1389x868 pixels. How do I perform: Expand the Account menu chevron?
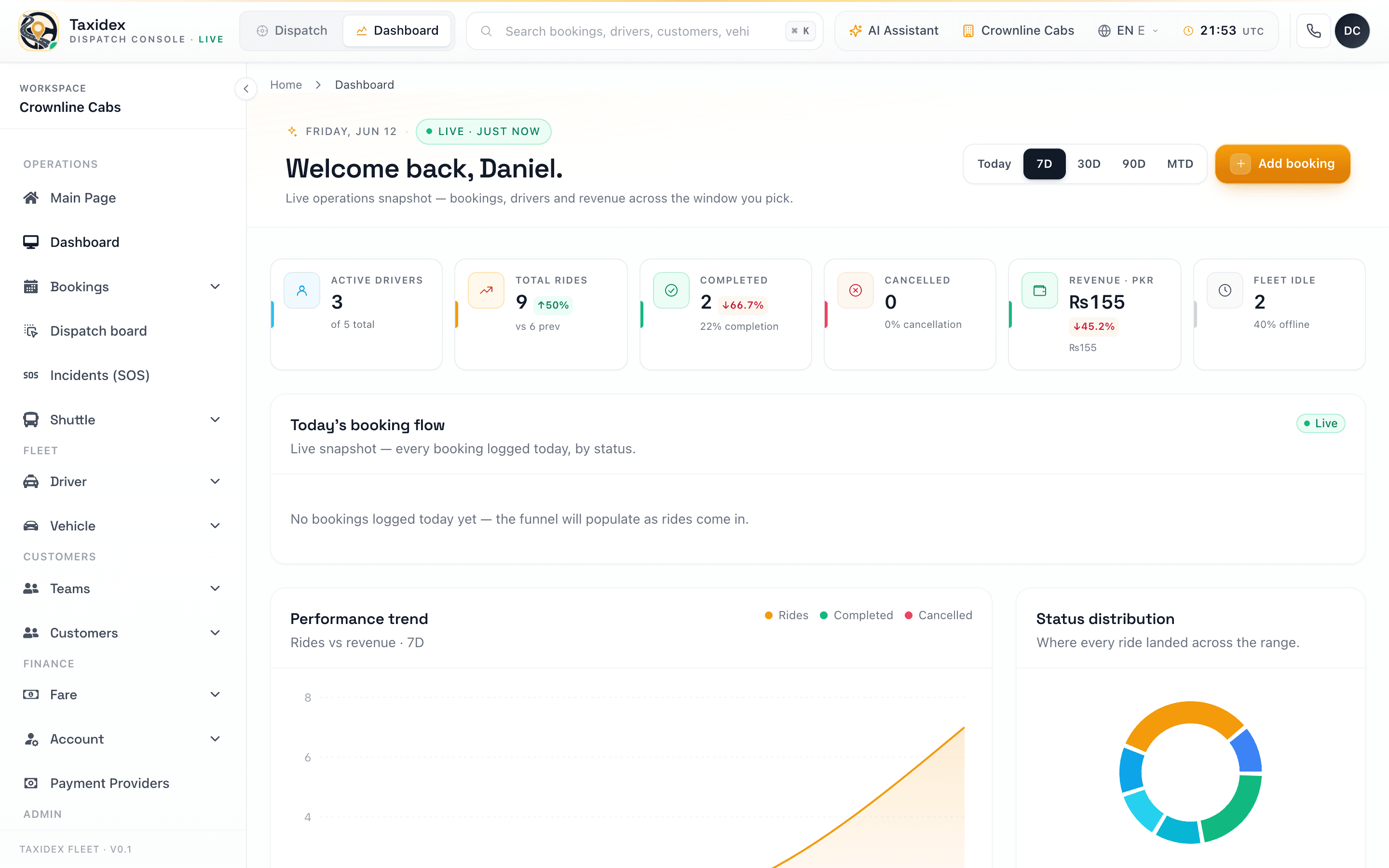tap(215, 739)
